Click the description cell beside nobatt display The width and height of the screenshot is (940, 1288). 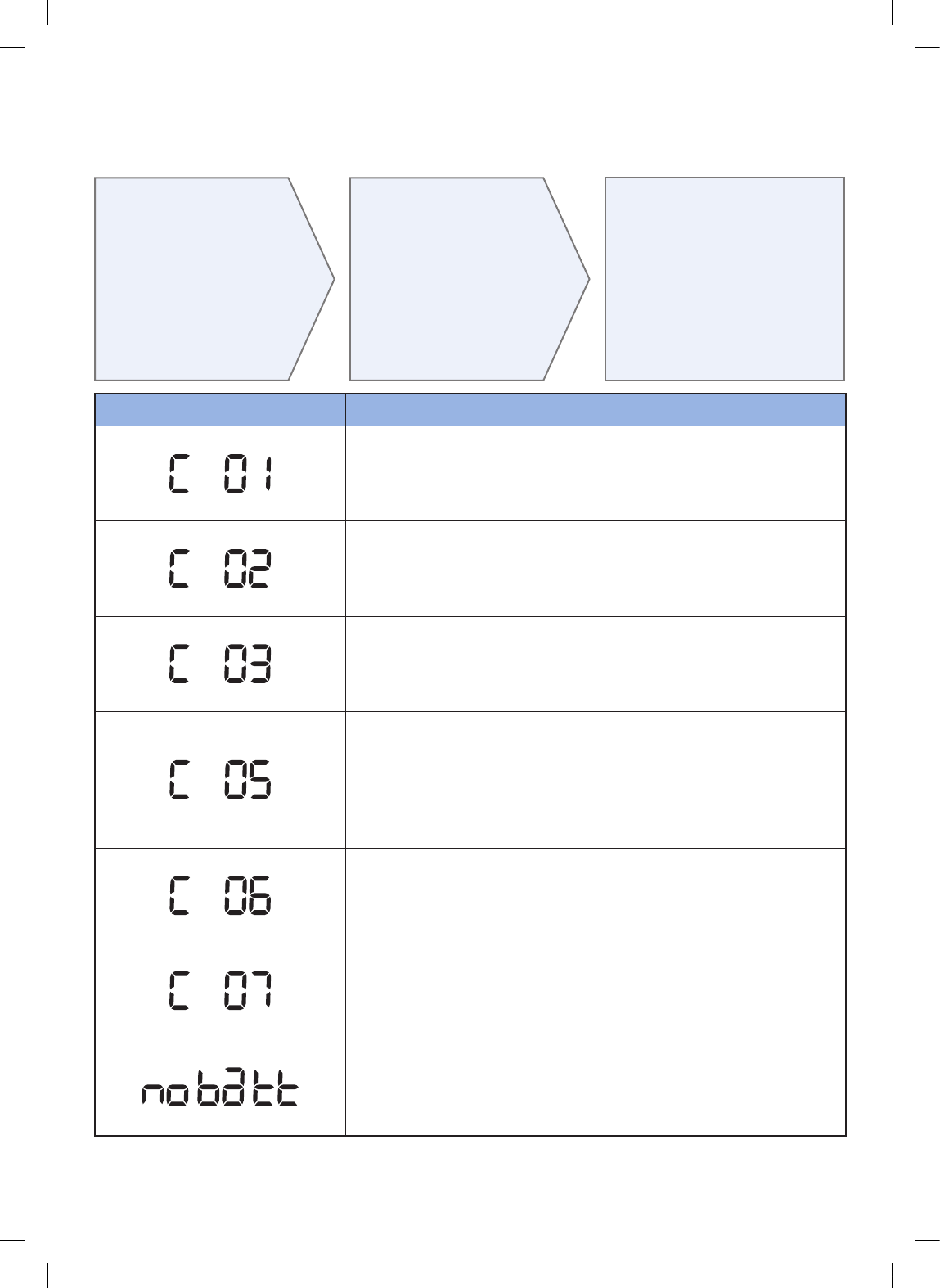[595, 1087]
